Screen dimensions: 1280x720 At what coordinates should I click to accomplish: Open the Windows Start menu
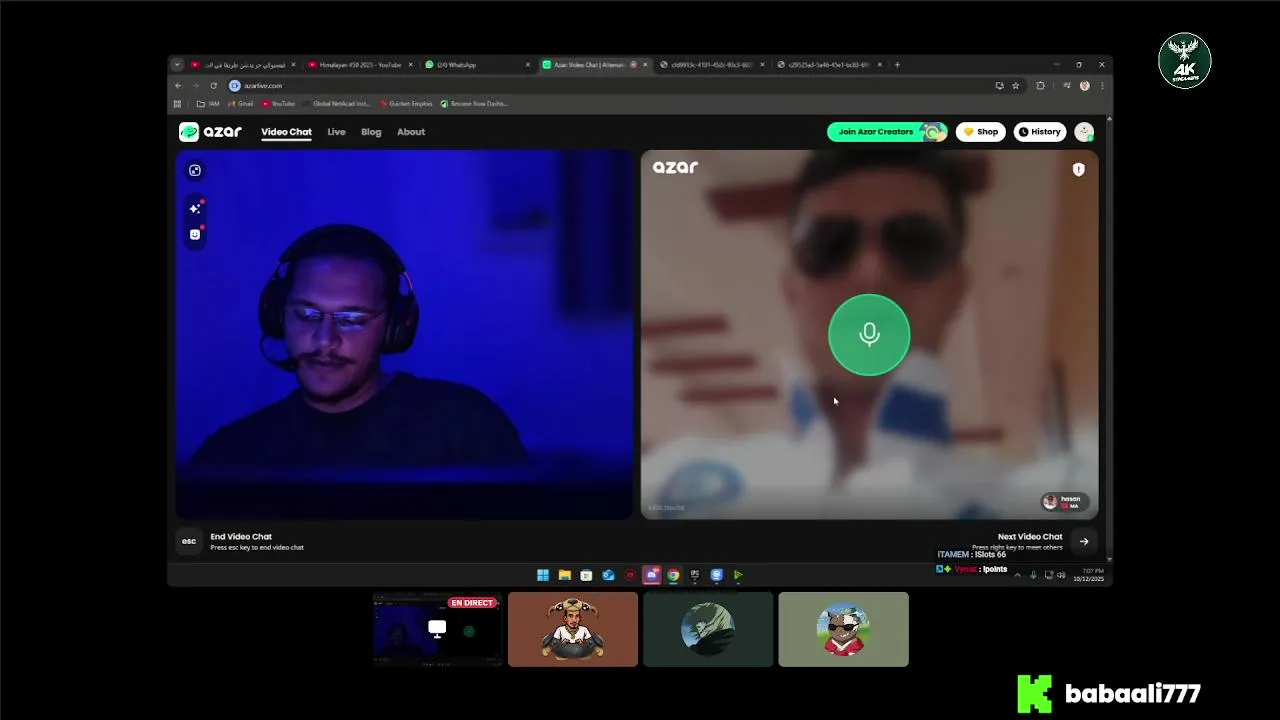(x=543, y=575)
